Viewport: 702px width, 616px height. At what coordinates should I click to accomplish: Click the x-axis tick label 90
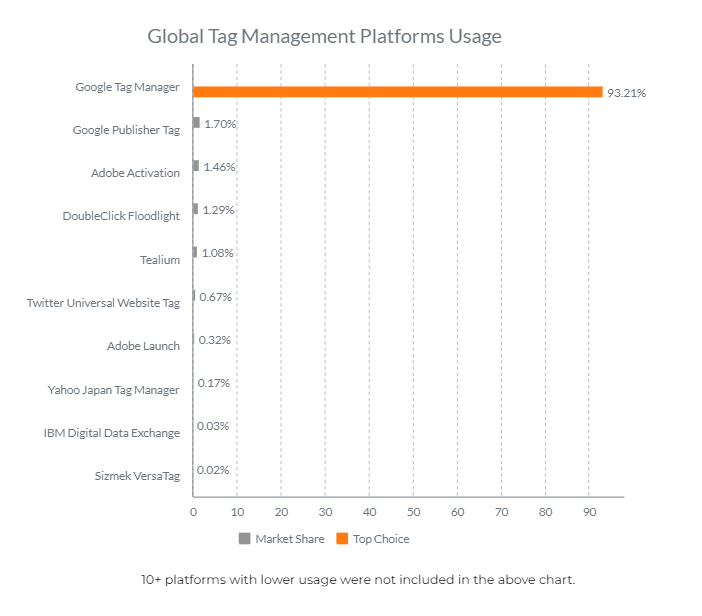pyautogui.click(x=589, y=512)
